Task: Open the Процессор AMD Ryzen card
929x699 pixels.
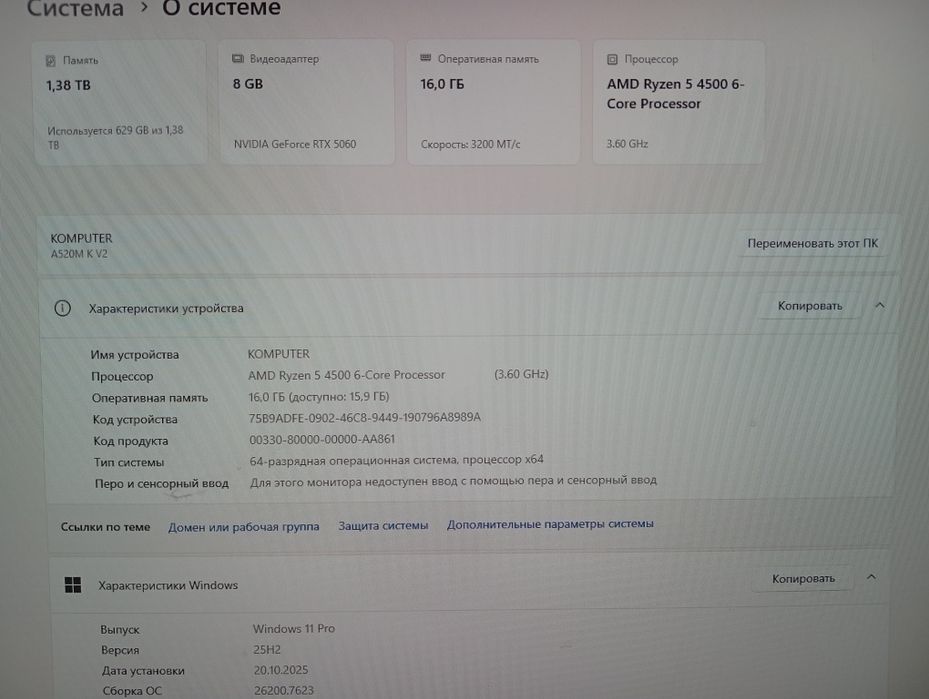Action: (679, 102)
